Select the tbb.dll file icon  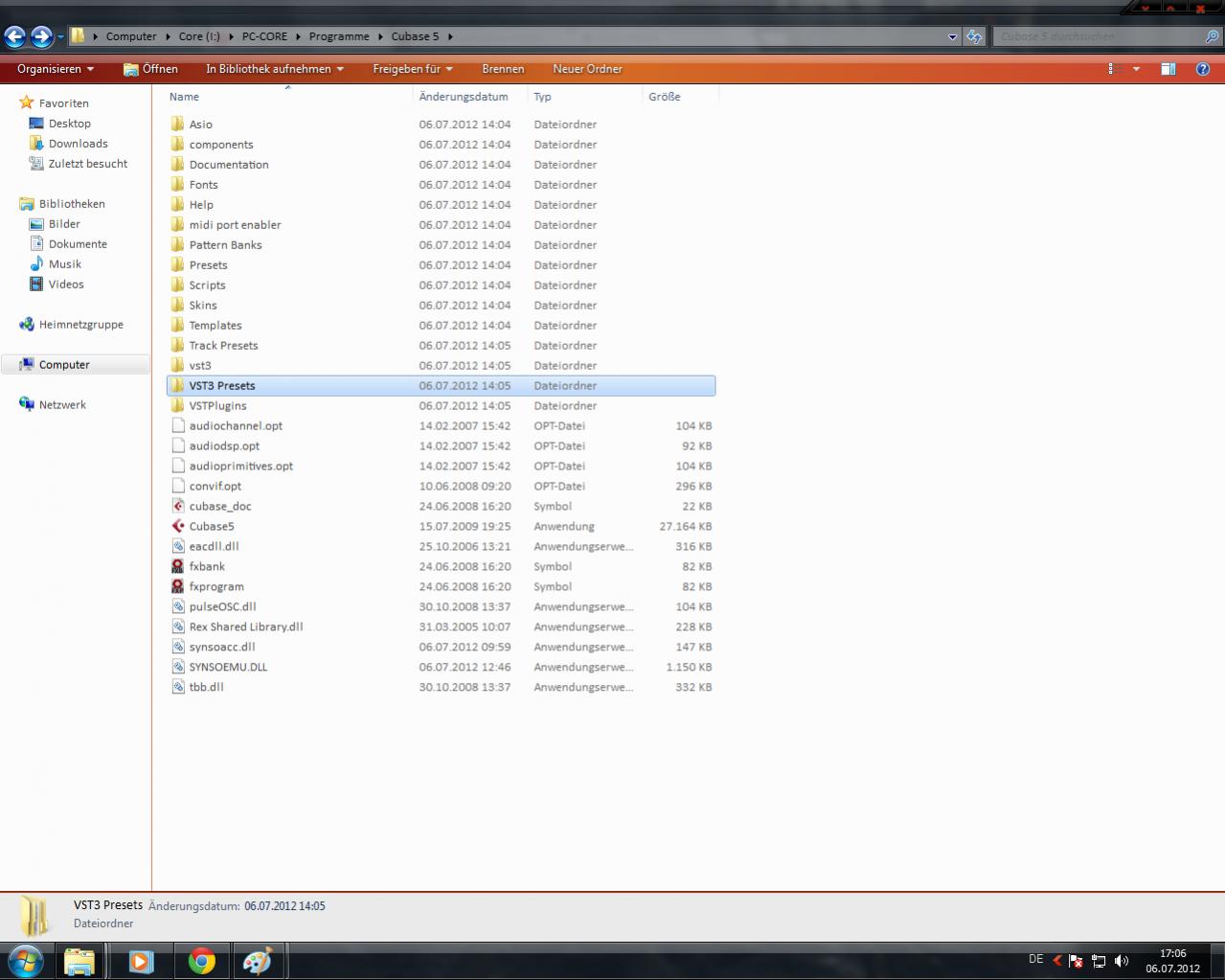pos(177,687)
